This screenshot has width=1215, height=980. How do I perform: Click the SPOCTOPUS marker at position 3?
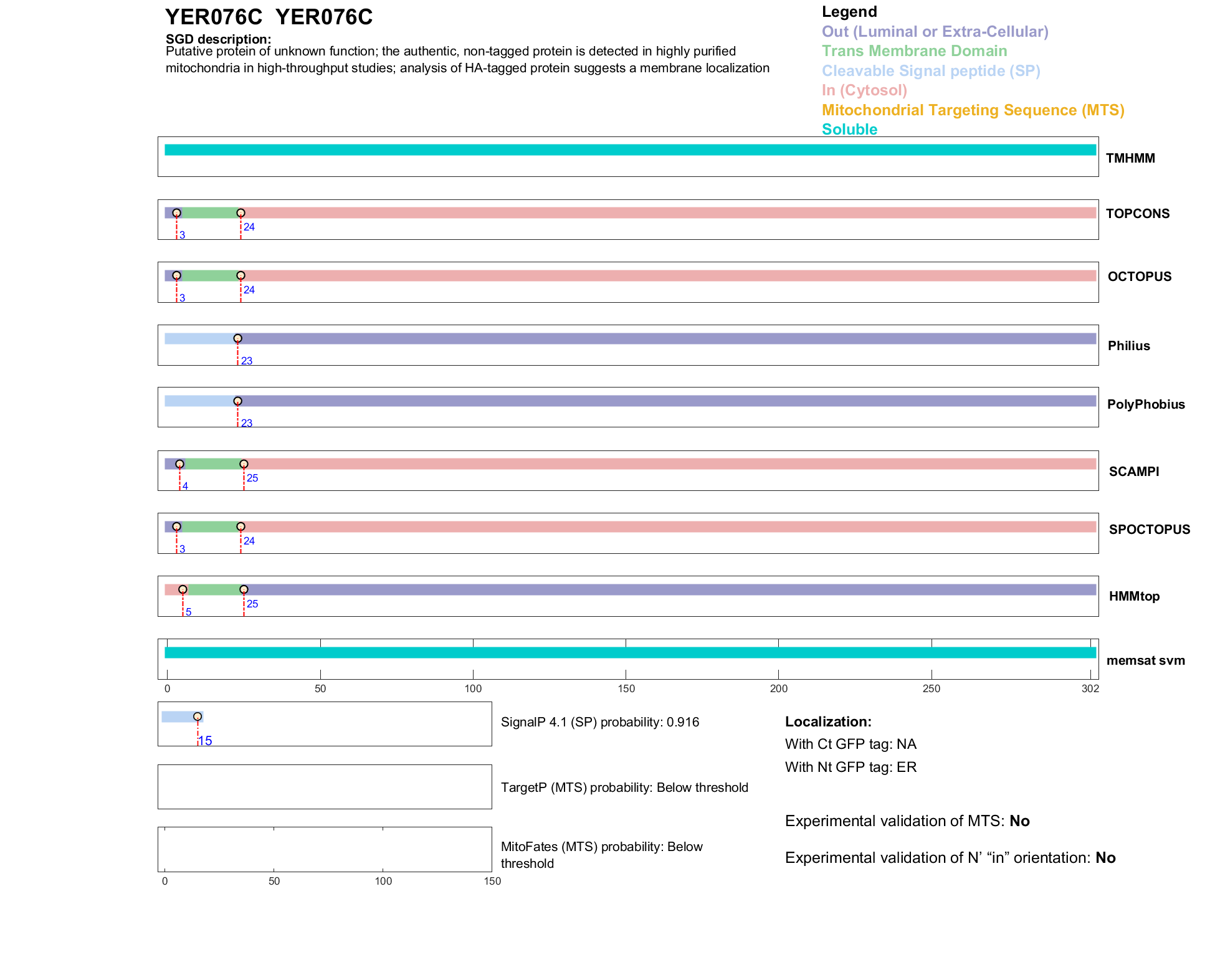pyautogui.click(x=176, y=527)
